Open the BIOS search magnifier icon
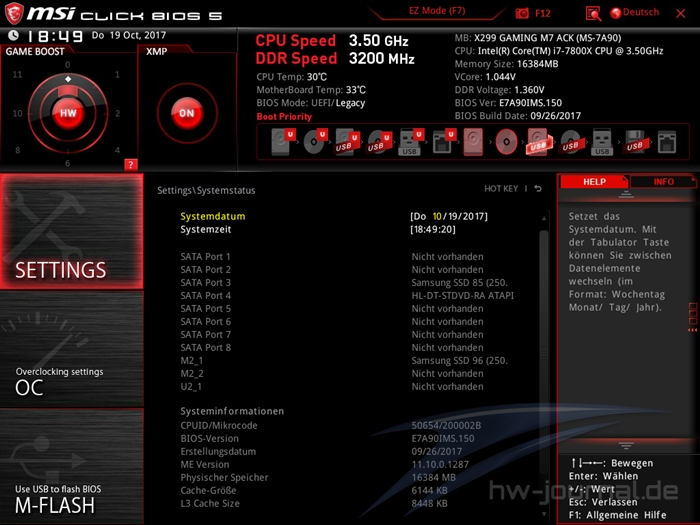Image resolution: width=700 pixels, height=525 pixels. 593,13
